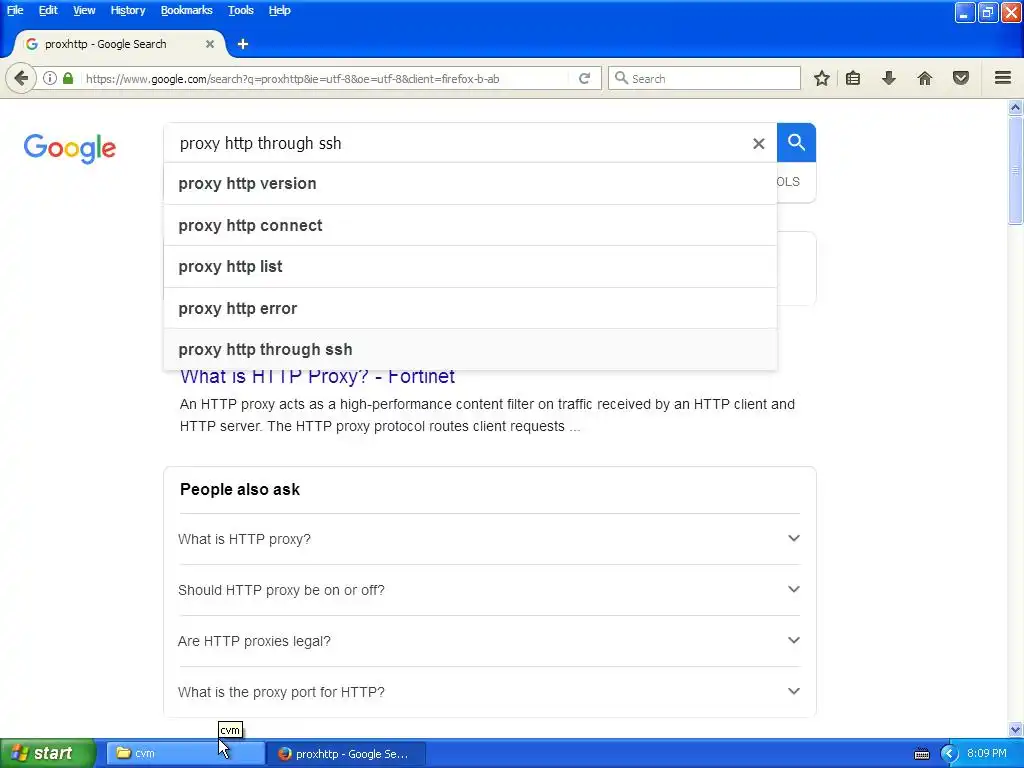This screenshot has width=1024, height=768.
Task: Bookmark this page with star icon
Action: point(822,78)
